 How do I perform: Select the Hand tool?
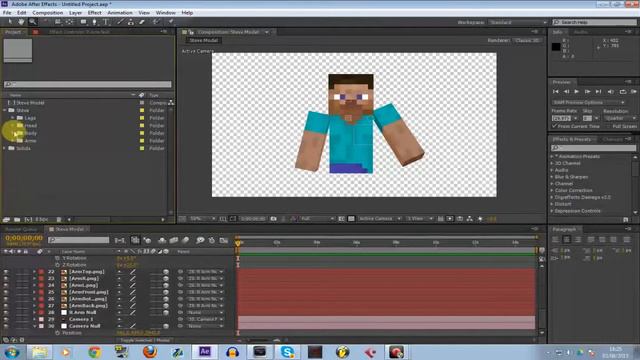tap(21, 22)
